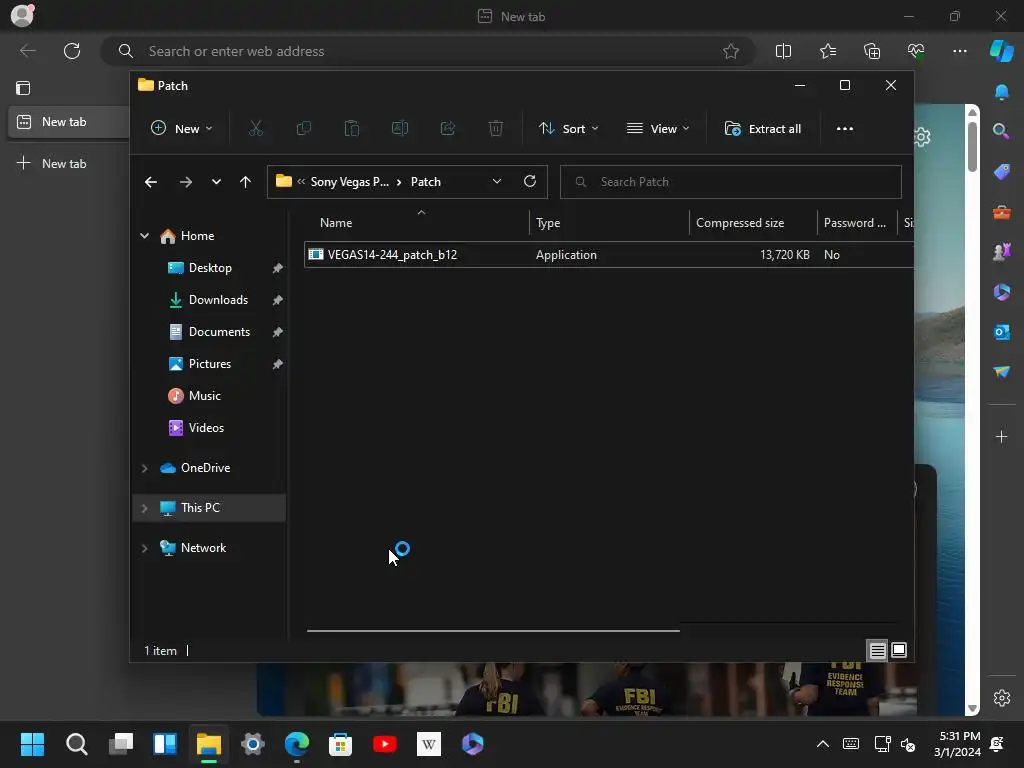Open Edge Collections icon
The image size is (1024, 768).
coord(872,51)
